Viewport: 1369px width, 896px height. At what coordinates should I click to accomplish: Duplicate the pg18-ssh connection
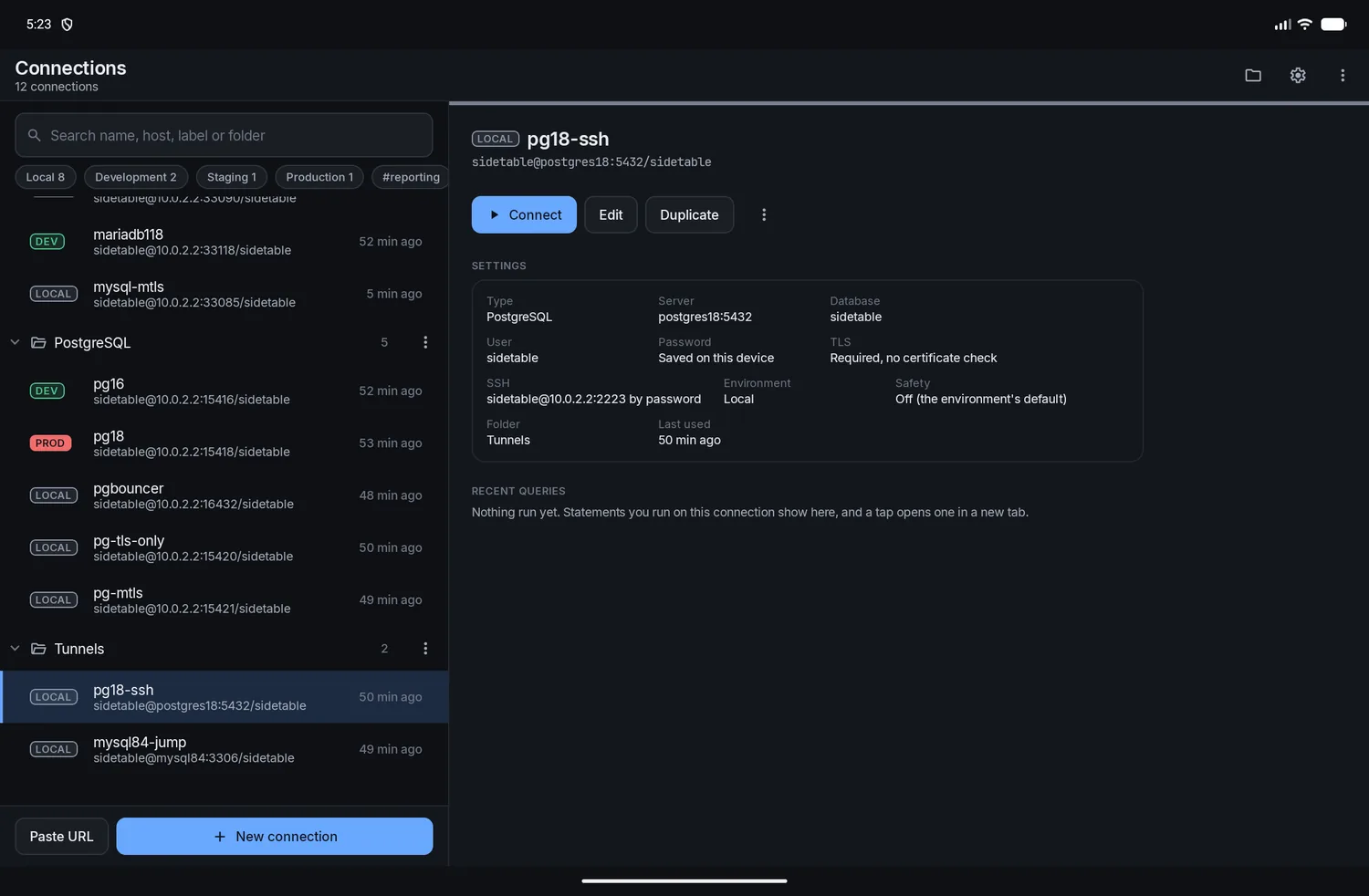tap(689, 214)
